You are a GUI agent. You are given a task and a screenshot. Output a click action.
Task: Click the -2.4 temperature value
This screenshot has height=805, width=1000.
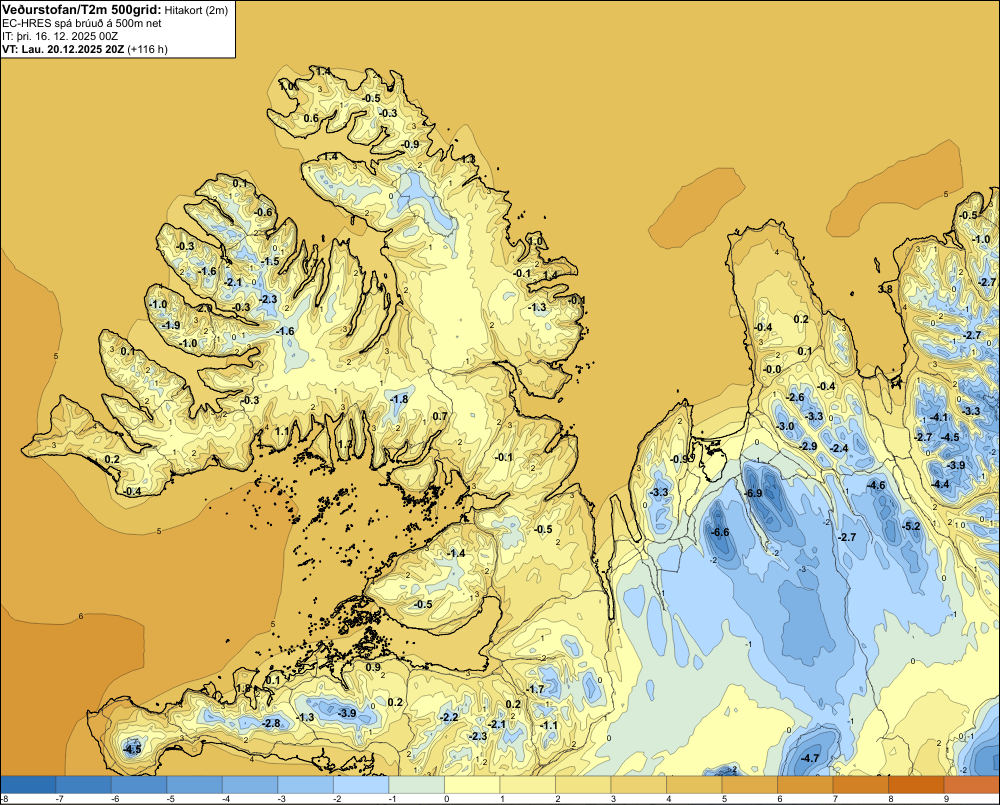click(x=840, y=448)
